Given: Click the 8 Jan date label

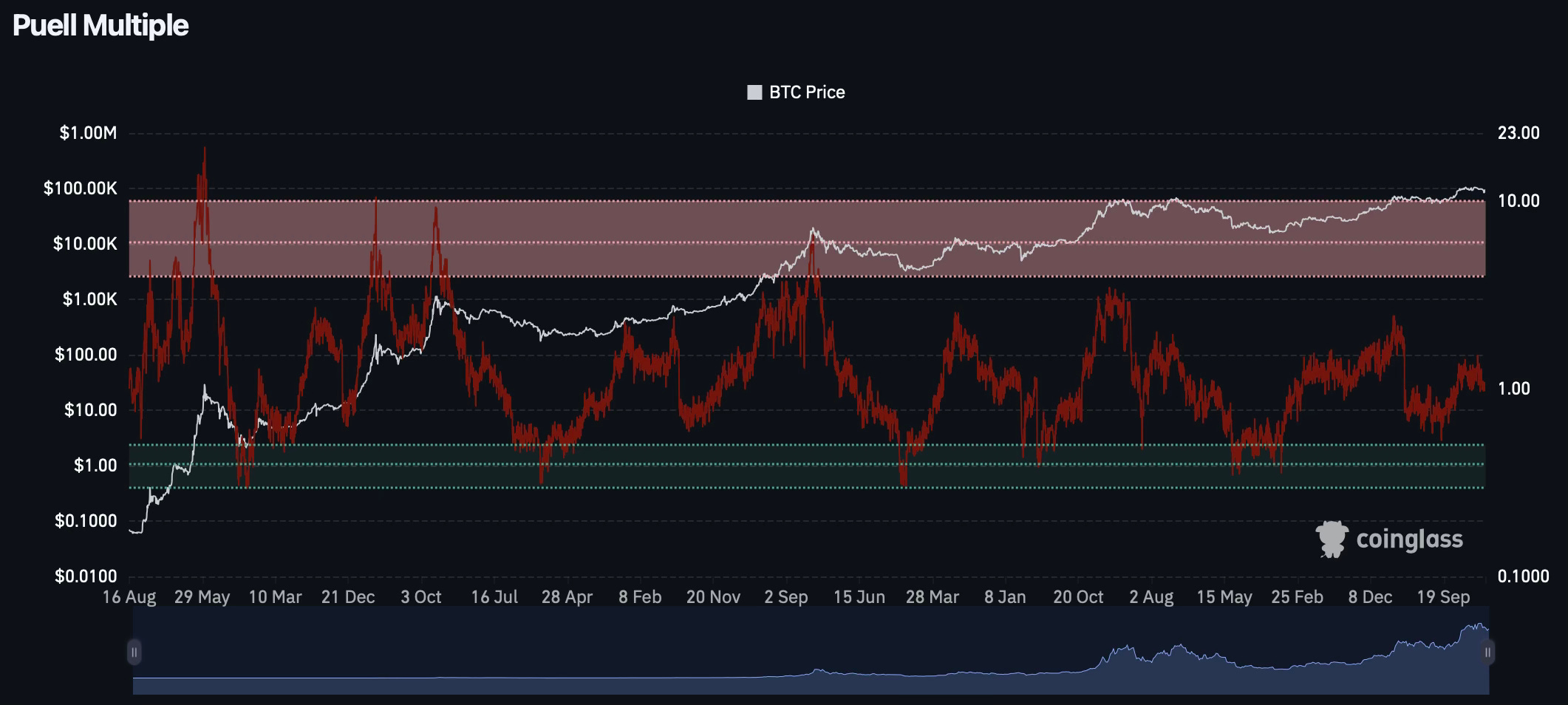Looking at the screenshot, I should (x=1005, y=597).
